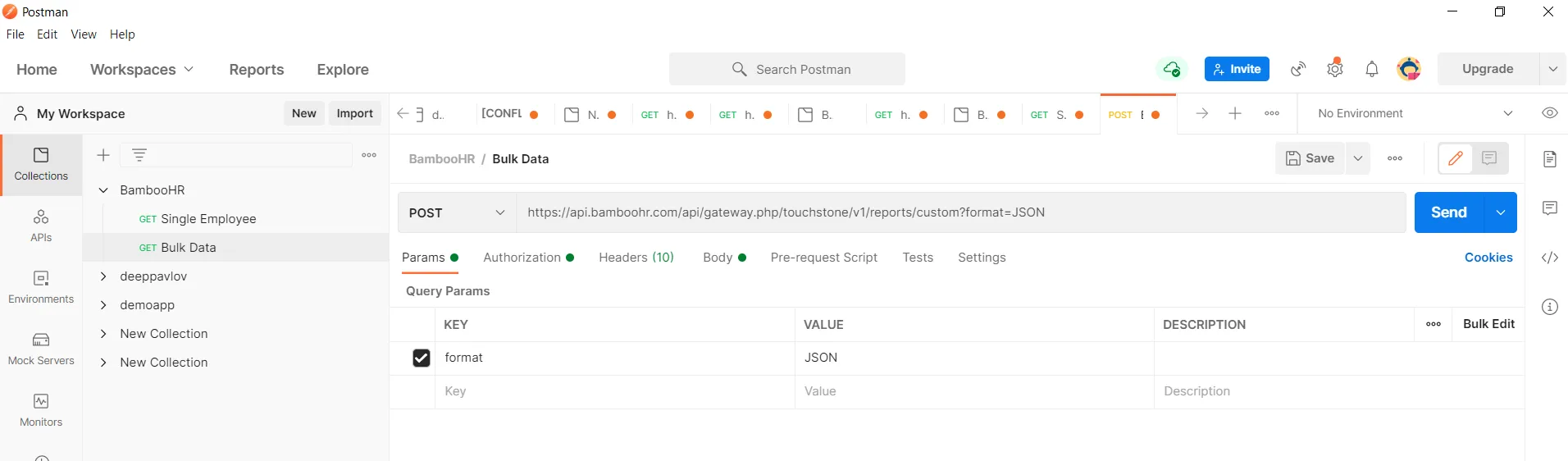Image resolution: width=1568 pixels, height=461 pixels.
Task: Open the Send button dropdown arrow
Action: pyautogui.click(x=1501, y=212)
